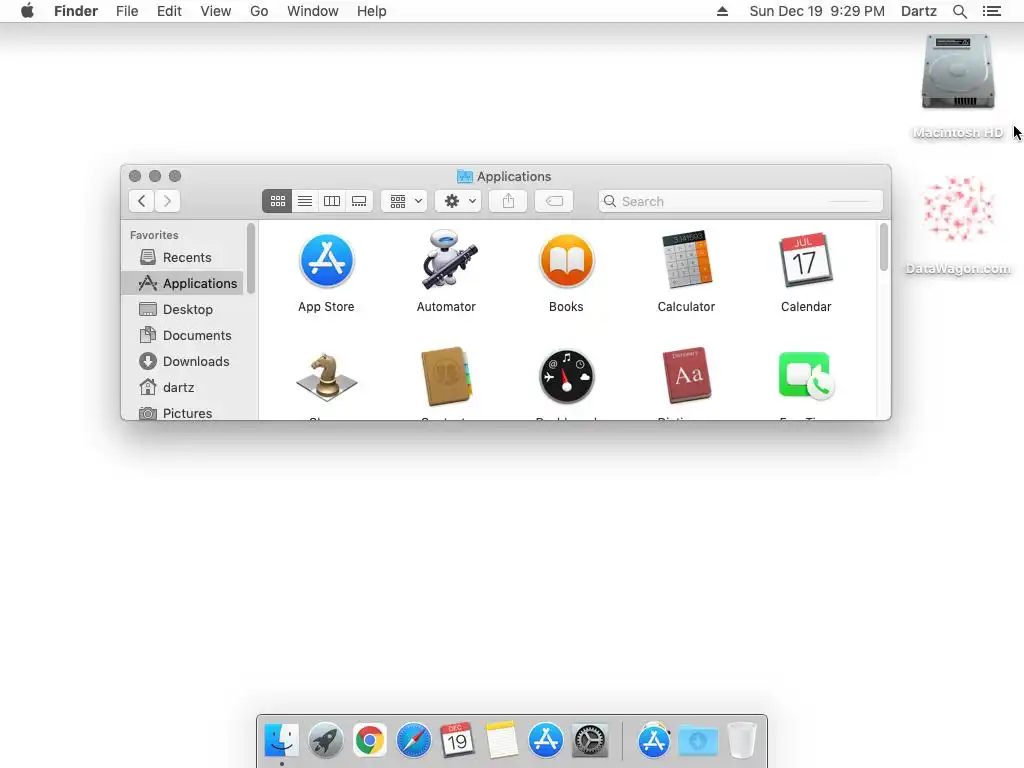1024x768 pixels.
Task: Click the Finder Search field
Action: point(741,201)
